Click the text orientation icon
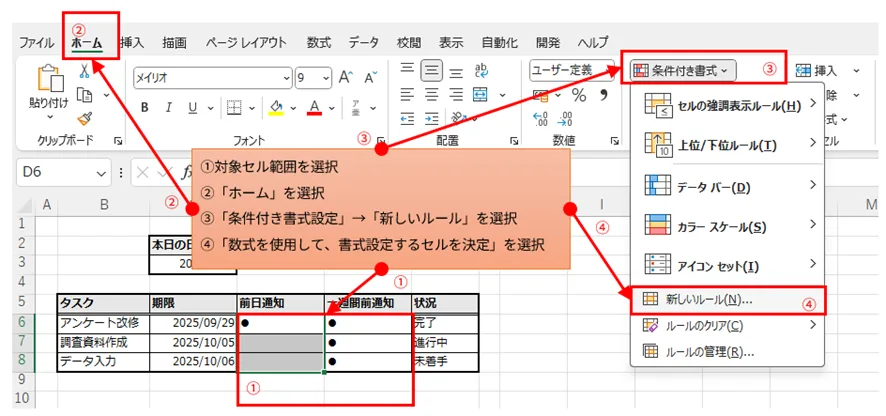 (x=458, y=117)
